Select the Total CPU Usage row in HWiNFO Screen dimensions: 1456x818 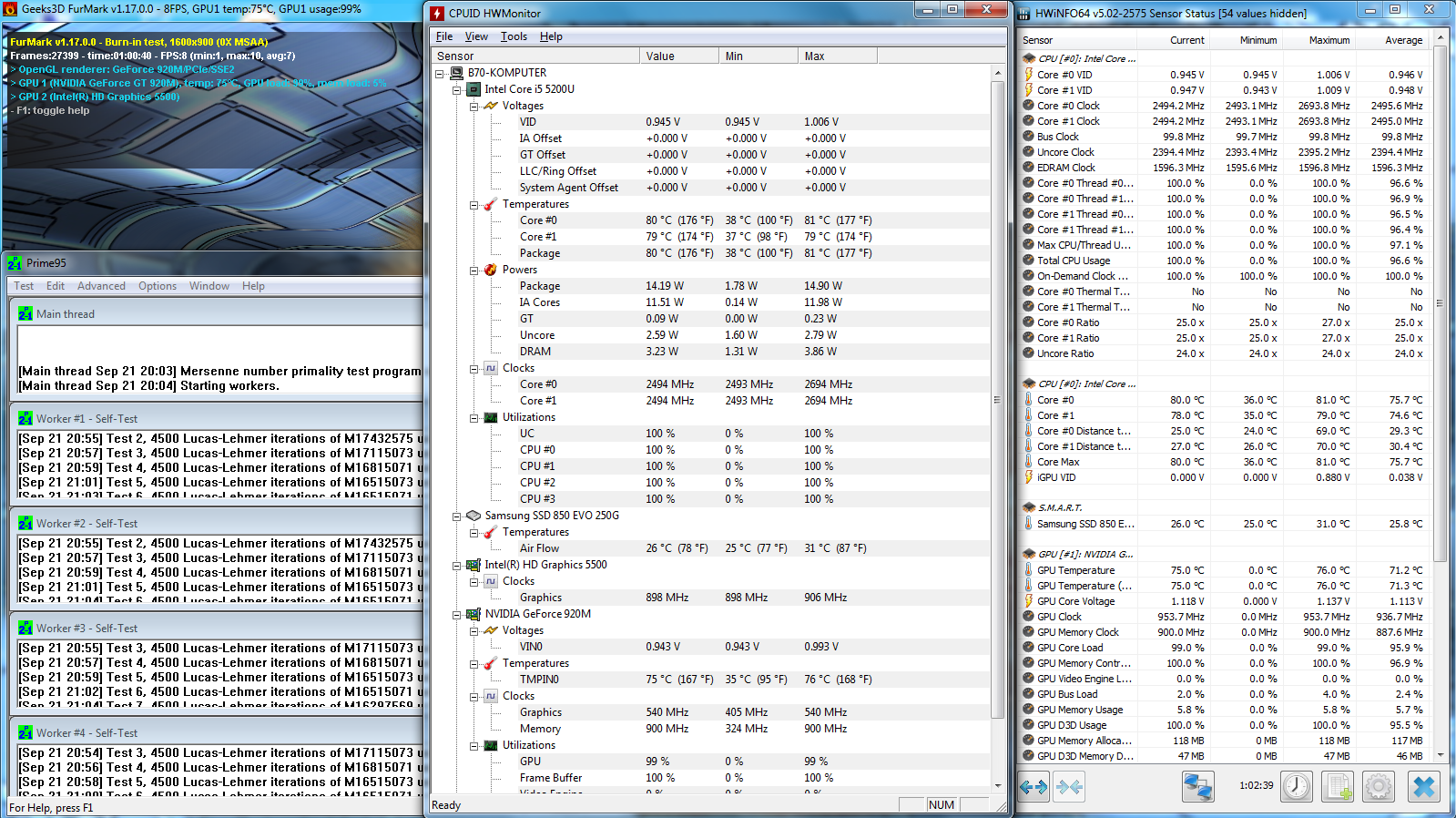1224,261
